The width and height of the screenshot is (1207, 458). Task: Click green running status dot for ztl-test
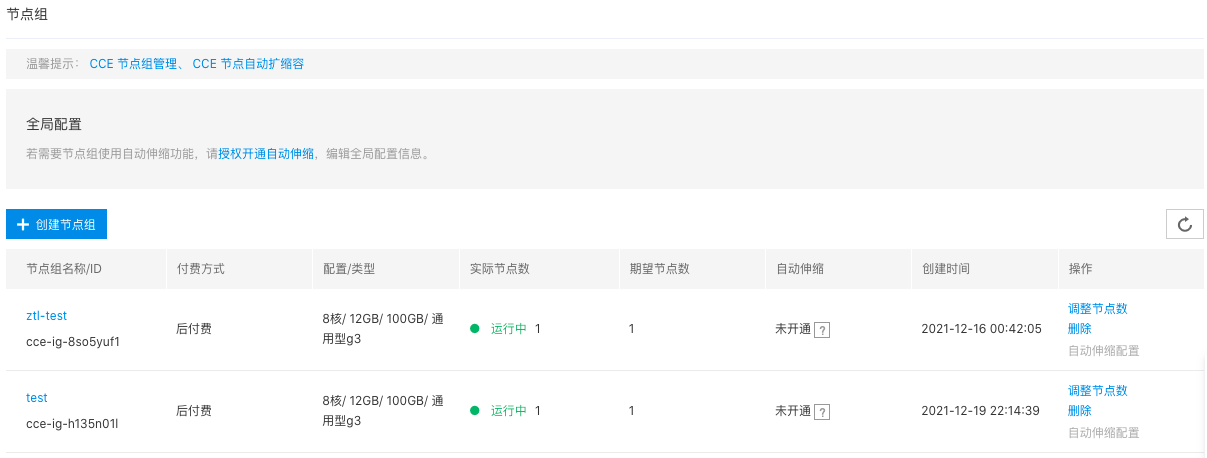475,329
